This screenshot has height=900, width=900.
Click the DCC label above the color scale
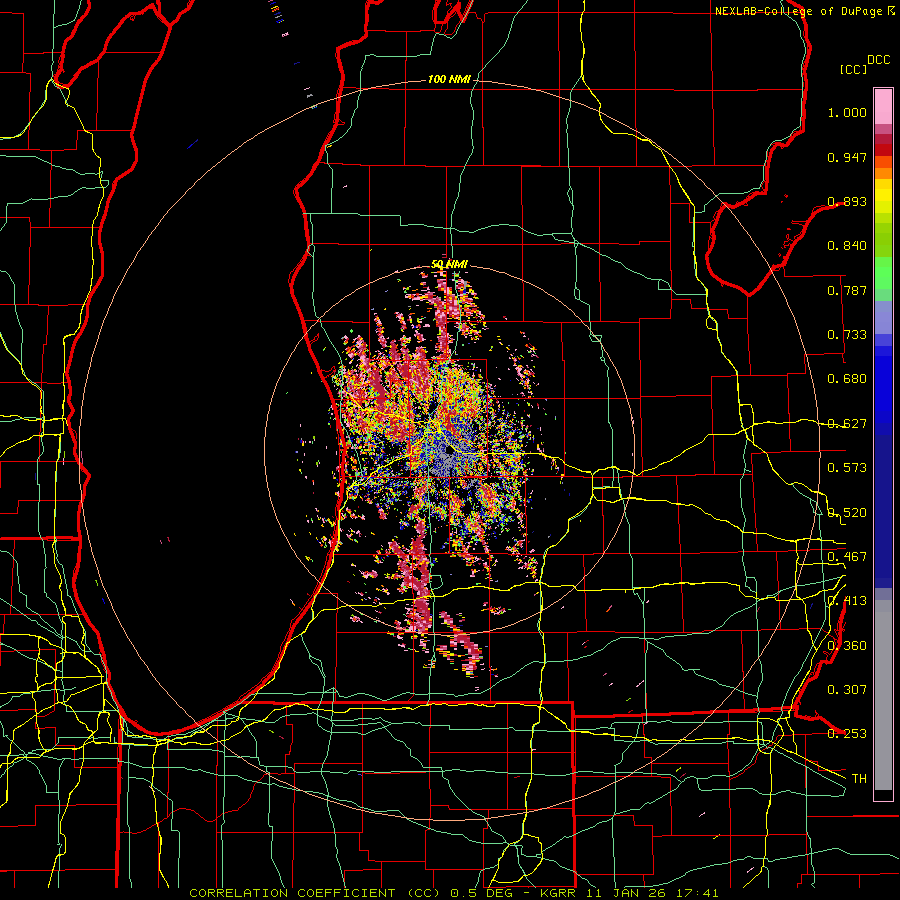[x=878, y=60]
